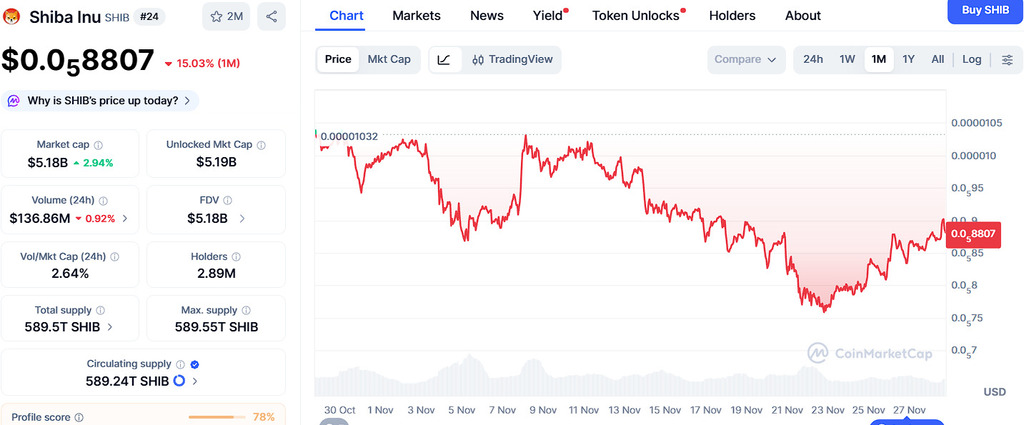Click the Profile score progress bar
Viewport: 1024px width, 425px height.
tap(218, 417)
